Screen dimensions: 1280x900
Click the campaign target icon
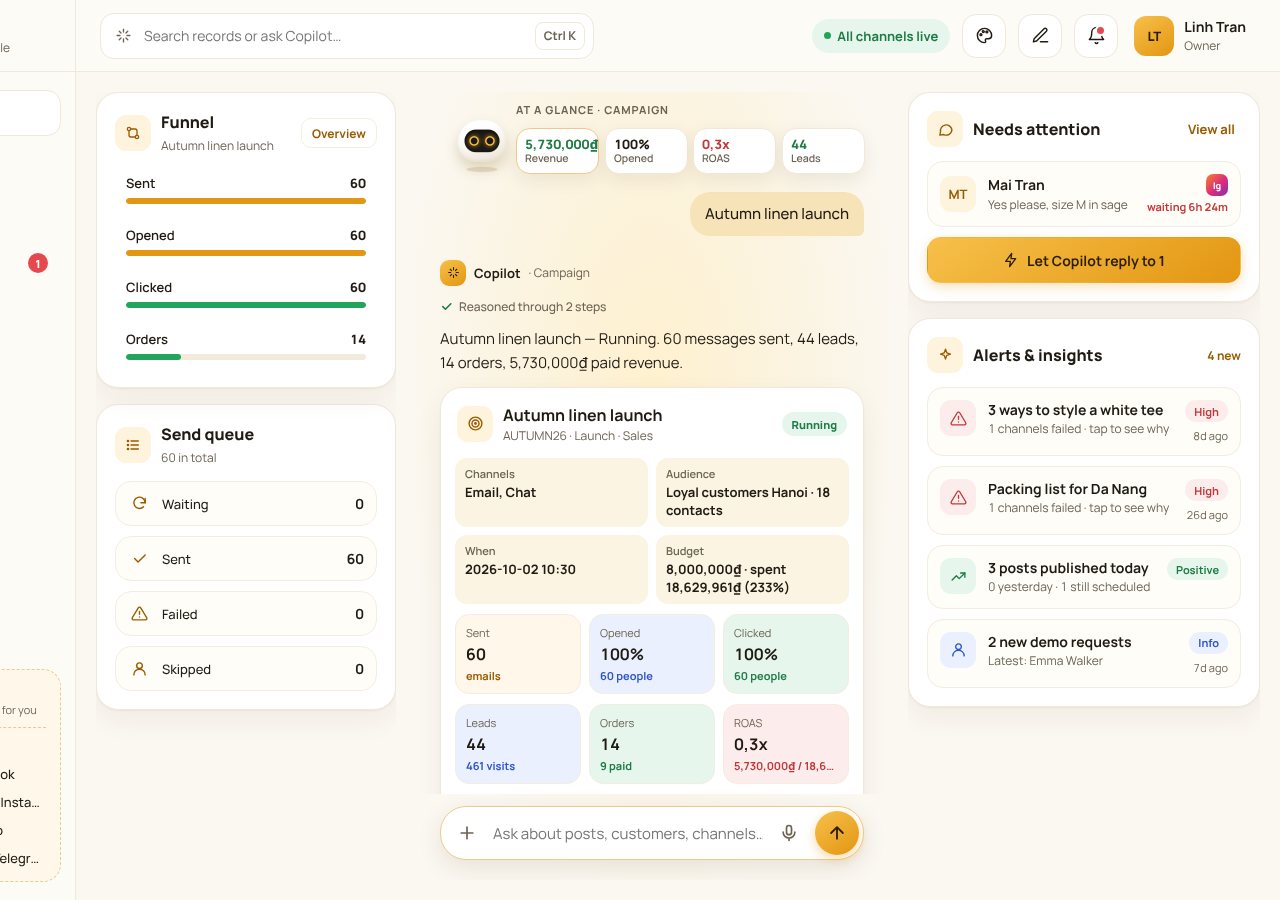pyautogui.click(x=475, y=424)
